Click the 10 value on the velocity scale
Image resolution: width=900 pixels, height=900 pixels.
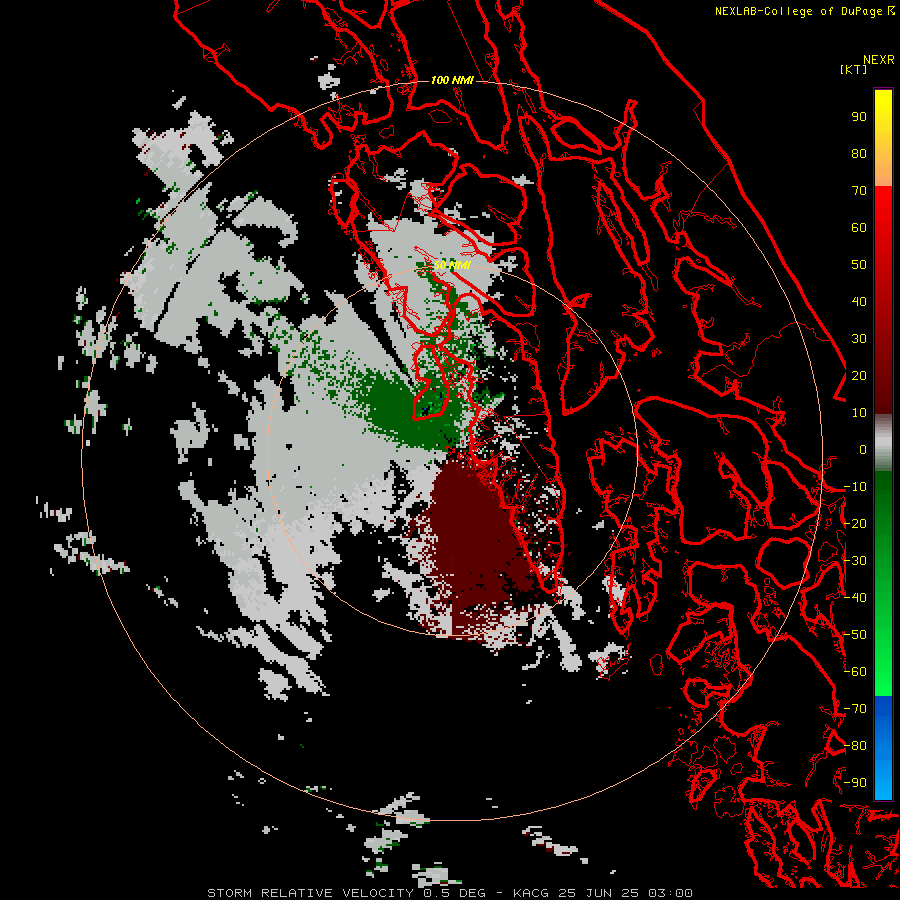coord(859,413)
